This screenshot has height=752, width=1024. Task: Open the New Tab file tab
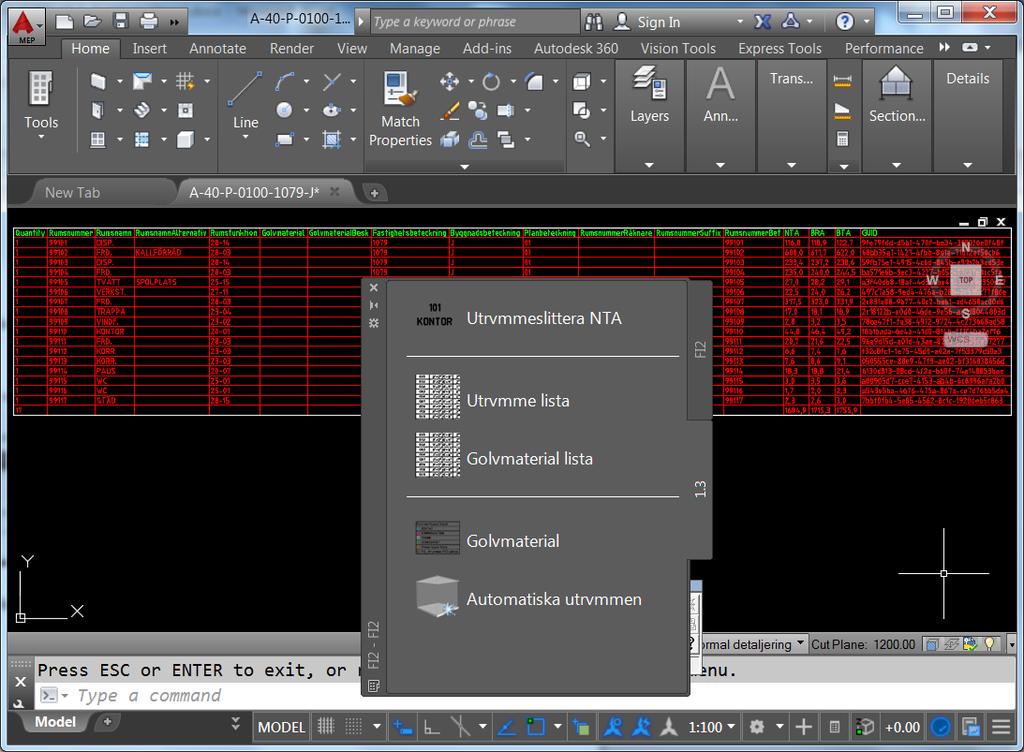72,193
